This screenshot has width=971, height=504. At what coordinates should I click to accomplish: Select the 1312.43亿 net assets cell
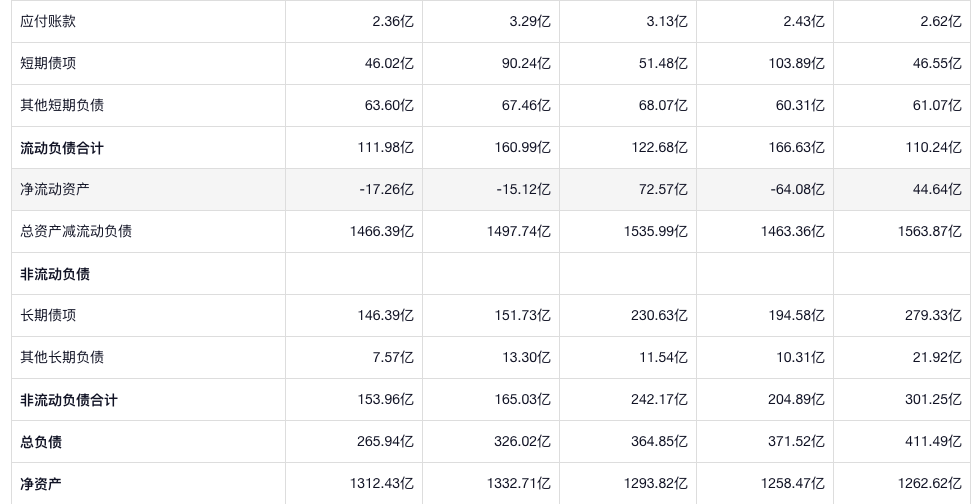point(381,483)
